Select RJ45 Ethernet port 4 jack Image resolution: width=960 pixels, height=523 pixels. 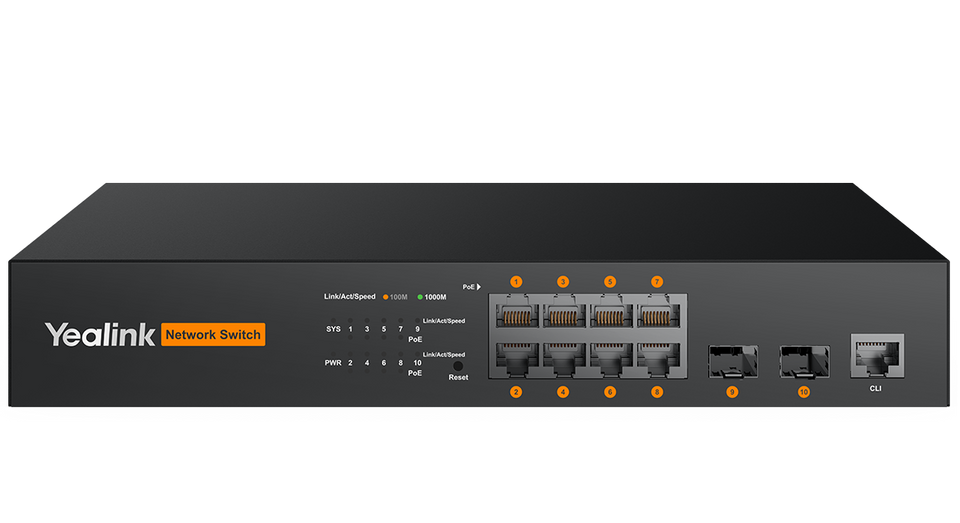point(563,359)
